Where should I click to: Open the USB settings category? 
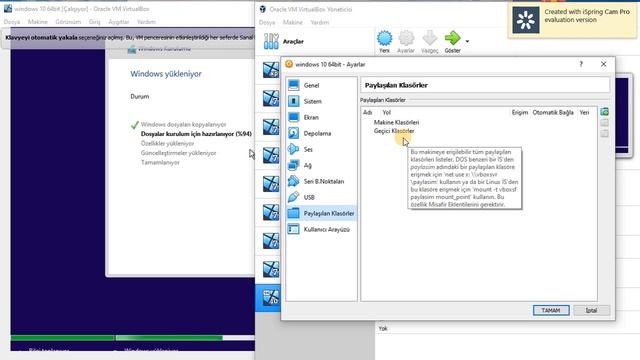pyautogui.click(x=321, y=197)
